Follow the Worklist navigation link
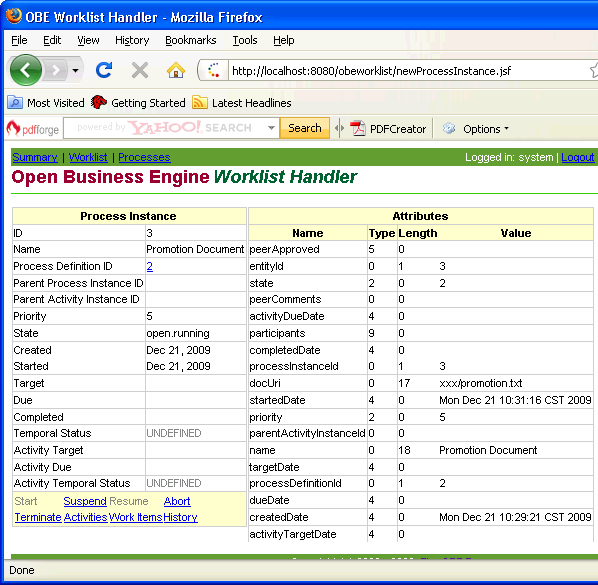Image resolution: width=598 pixels, height=585 pixels. click(x=88, y=157)
